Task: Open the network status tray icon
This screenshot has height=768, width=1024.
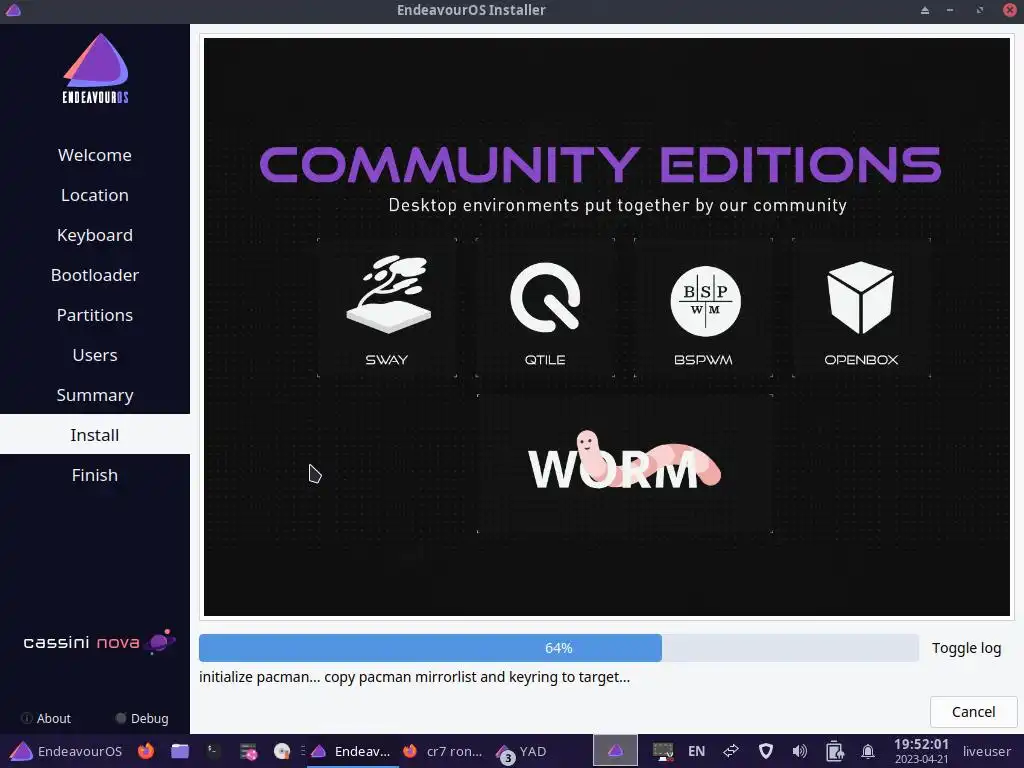Action: click(x=663, y=752)
